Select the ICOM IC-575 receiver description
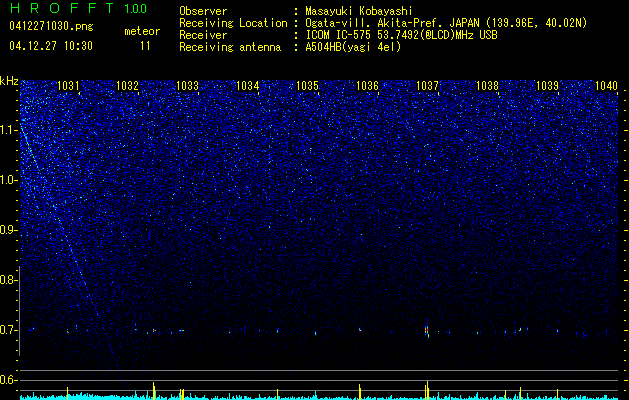 click(x=402, y=35)
